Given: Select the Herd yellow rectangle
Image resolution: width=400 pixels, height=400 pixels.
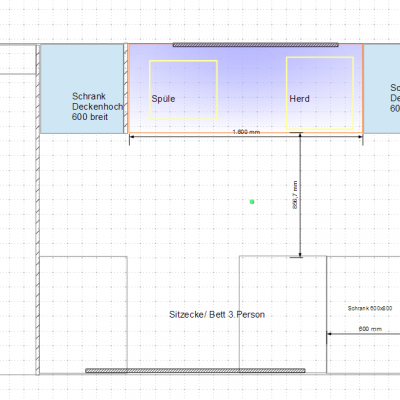Looking at the screenshot, I should [x=320, y=93].
